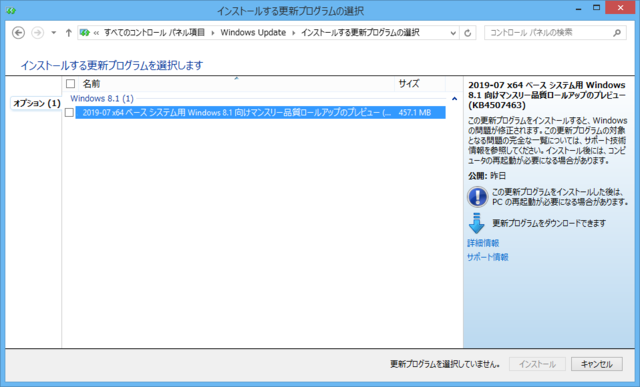Close the window with the red X
The width and height of the screenshot is (640, 387).
(620, 8)
